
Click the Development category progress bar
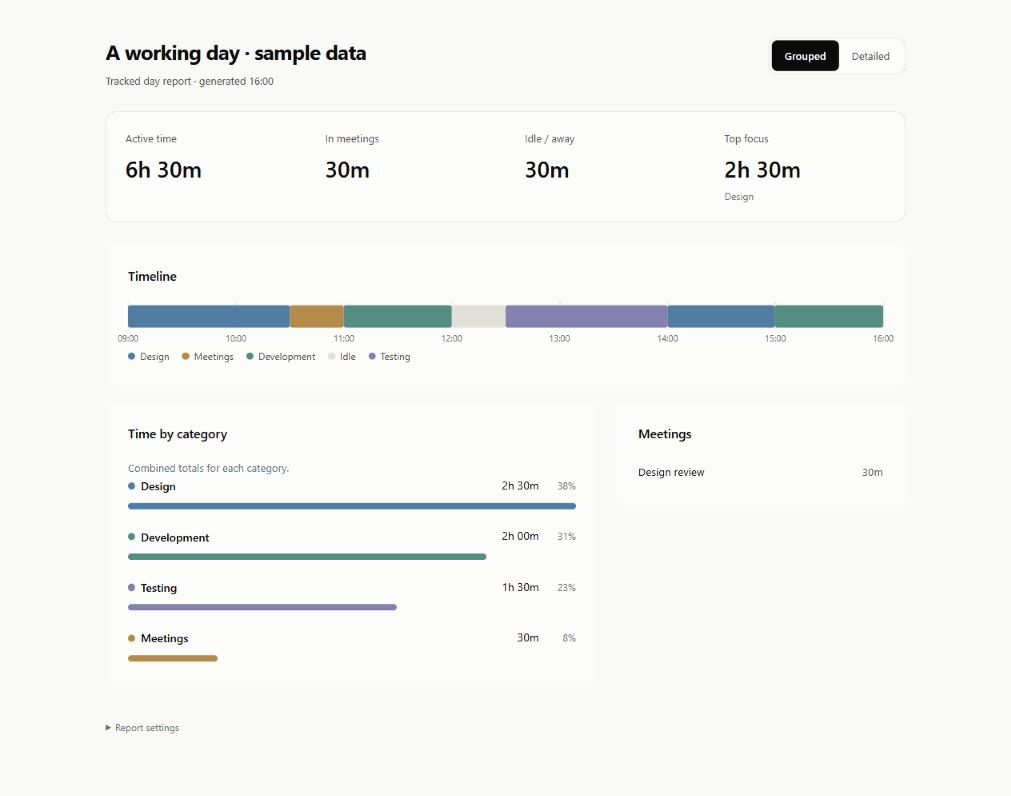(x=307, y=557)
